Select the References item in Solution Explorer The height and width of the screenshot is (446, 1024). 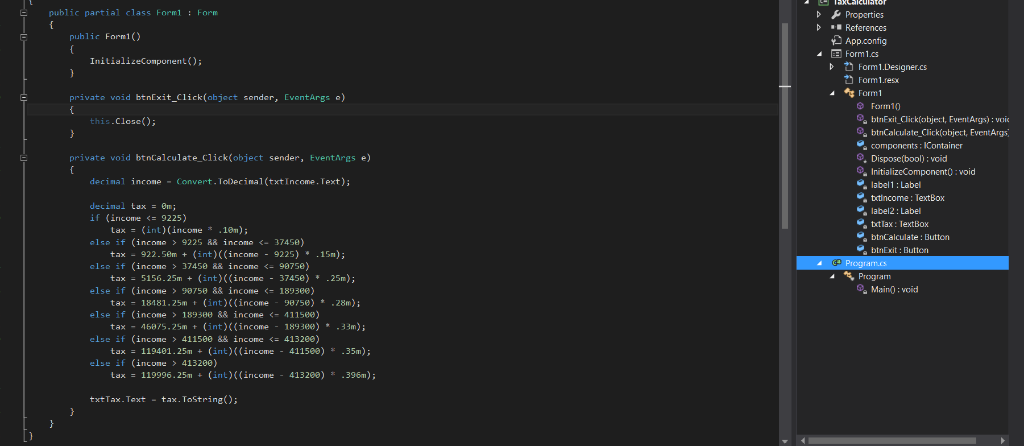866,27
